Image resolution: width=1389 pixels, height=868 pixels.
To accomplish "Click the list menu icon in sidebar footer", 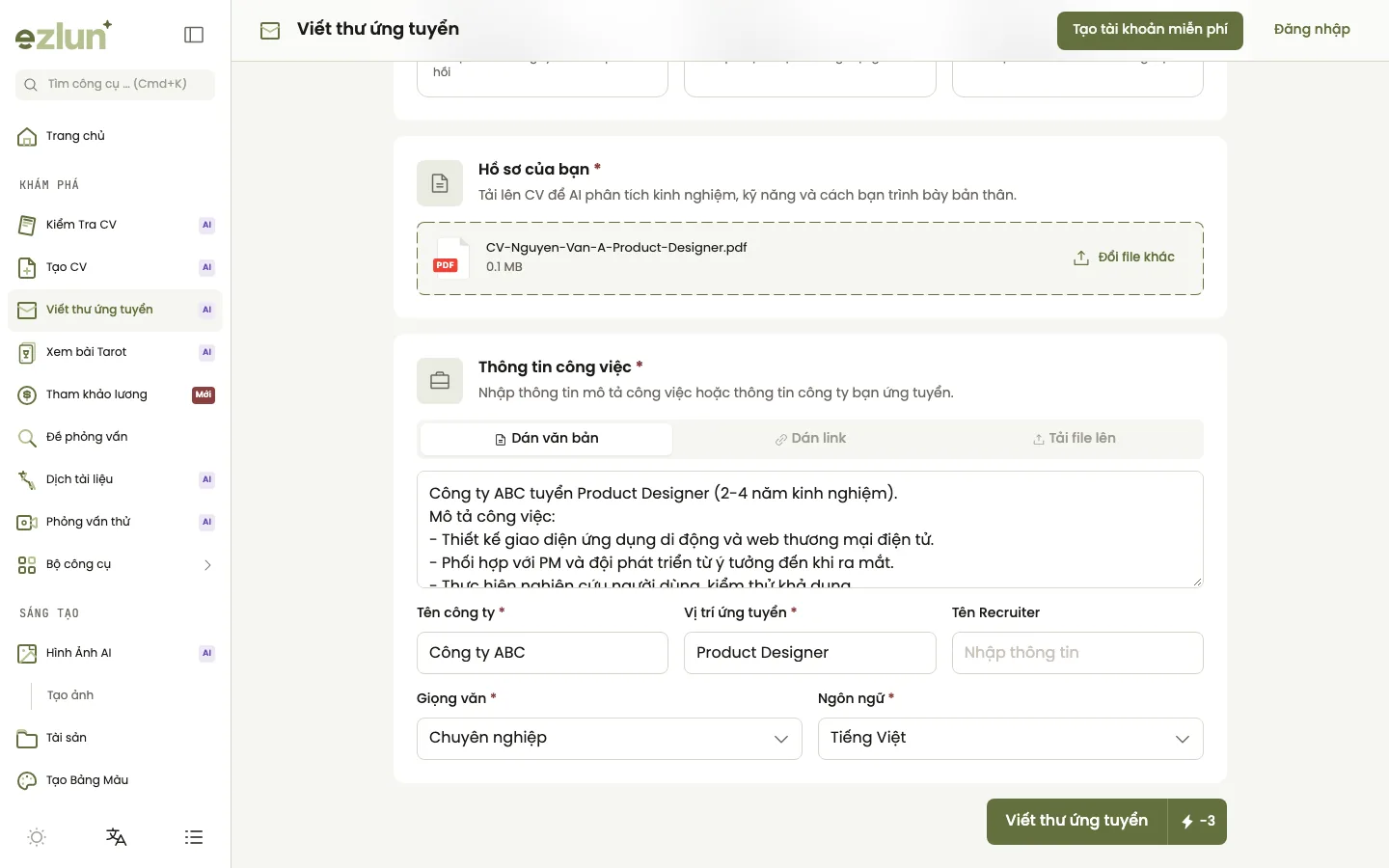I will (194, 837).
